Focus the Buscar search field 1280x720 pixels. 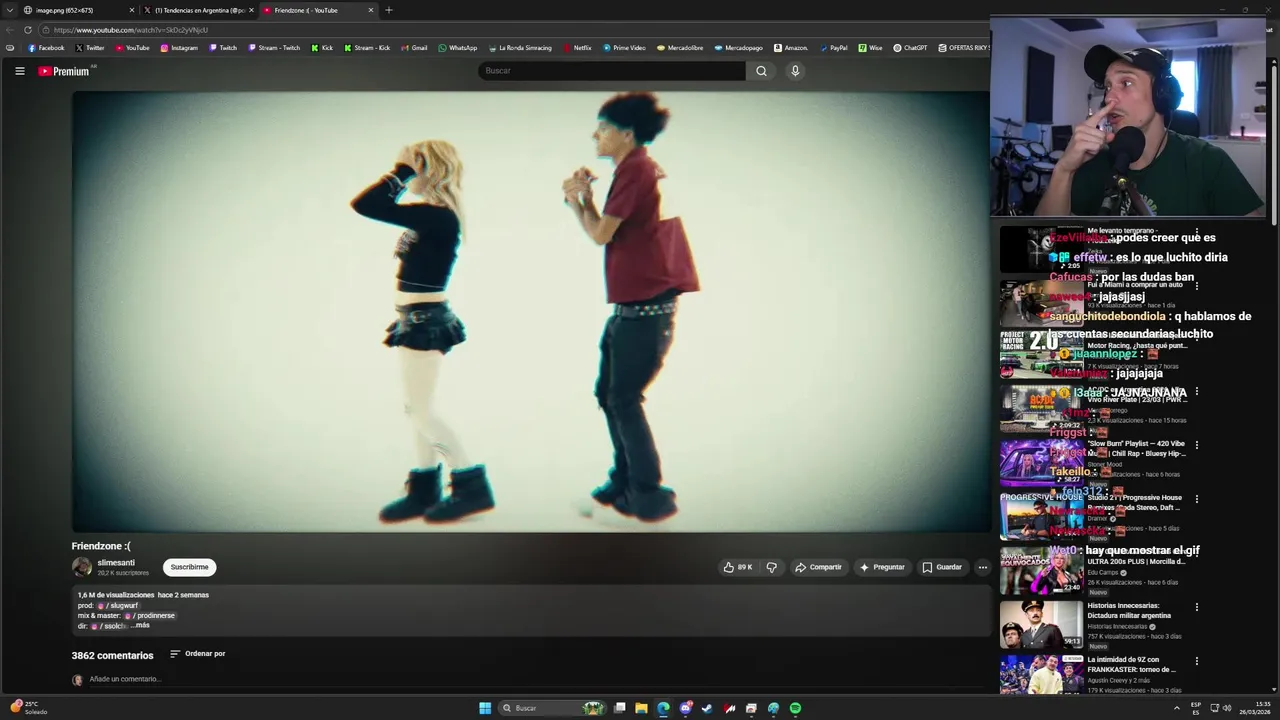(x=612, y=71)
